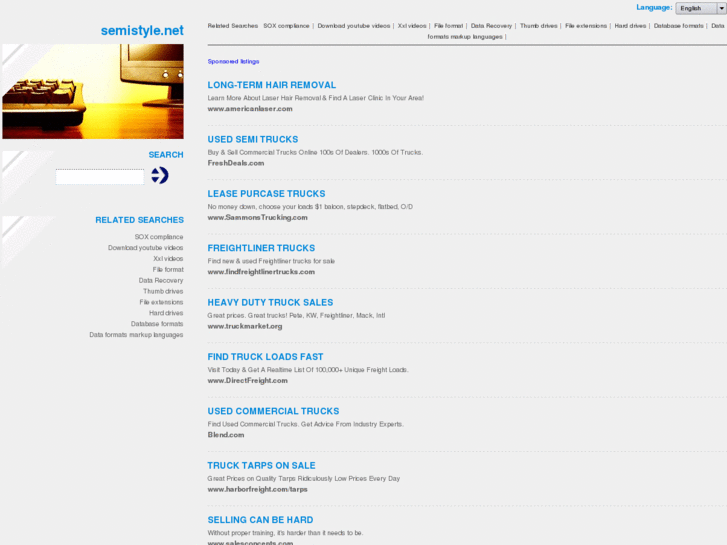This screenshot has height=545, width=727.
Task: Open the Heavy Duty Truck Sales listing
Action: [270, 302]
